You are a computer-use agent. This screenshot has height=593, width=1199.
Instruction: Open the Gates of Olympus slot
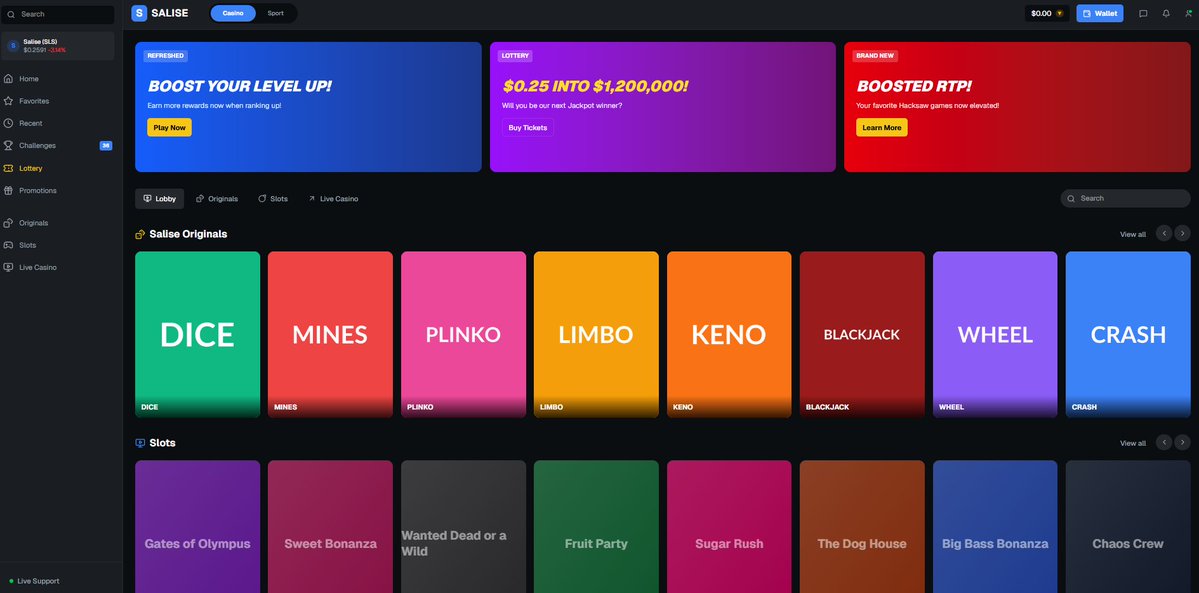[197, 526]
